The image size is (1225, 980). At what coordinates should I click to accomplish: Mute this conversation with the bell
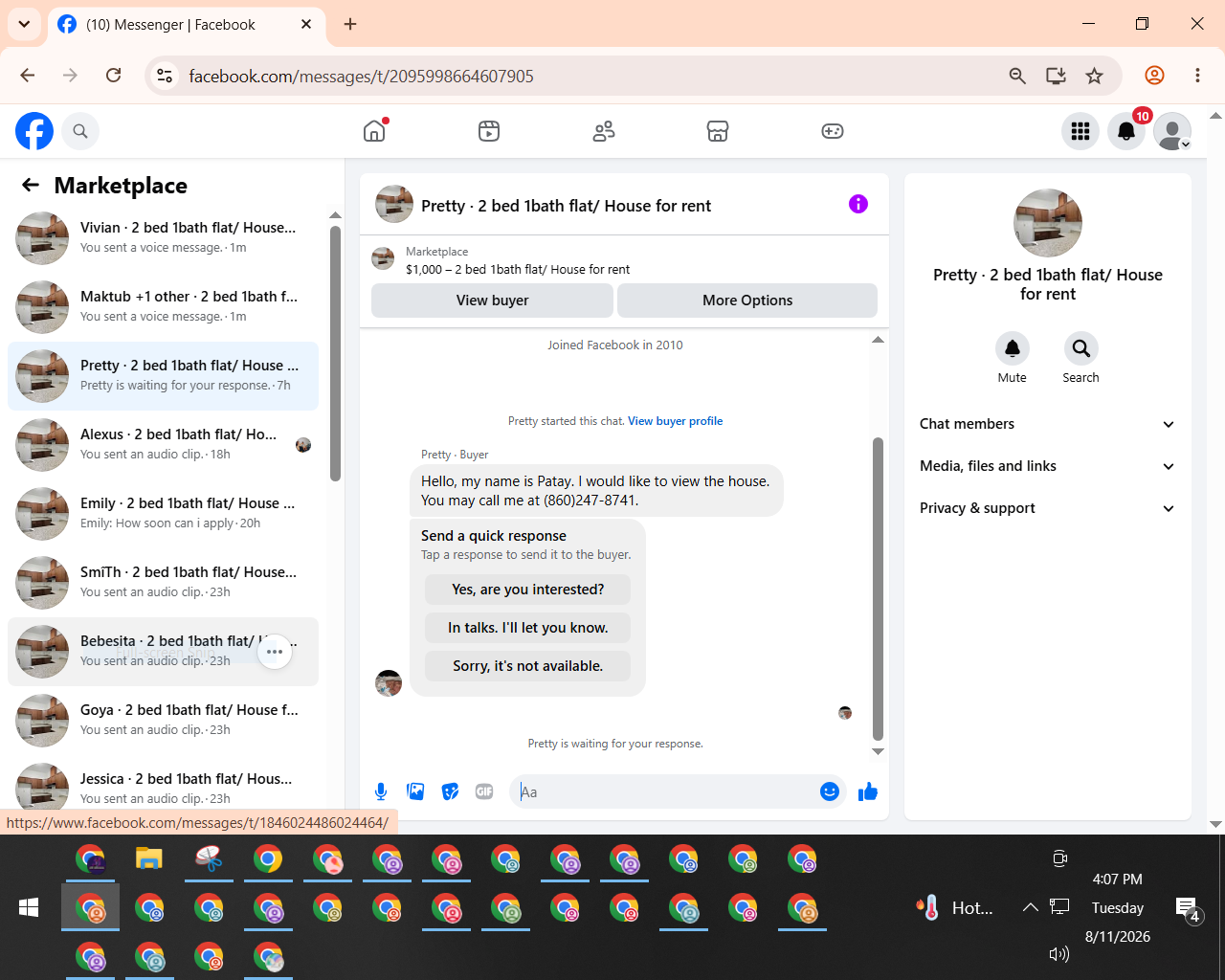[x=1012, y=348]
